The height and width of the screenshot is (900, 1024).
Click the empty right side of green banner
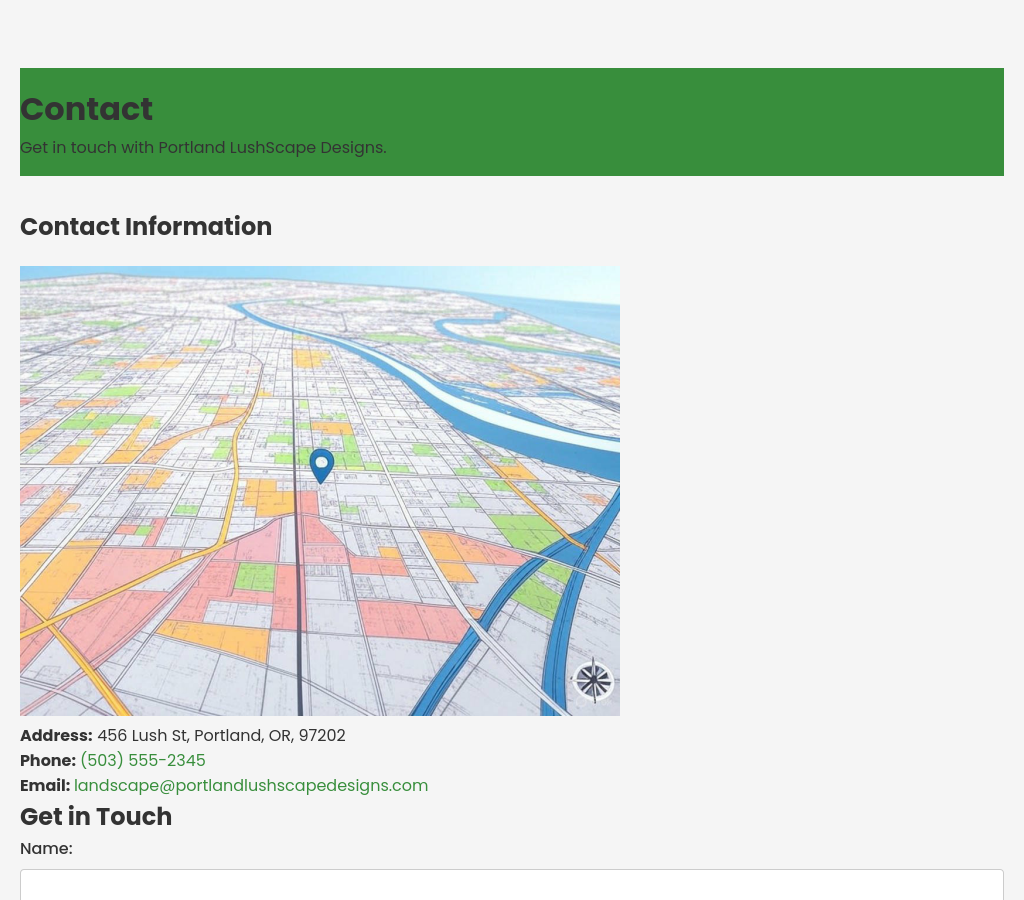click(x=750, y=120)
